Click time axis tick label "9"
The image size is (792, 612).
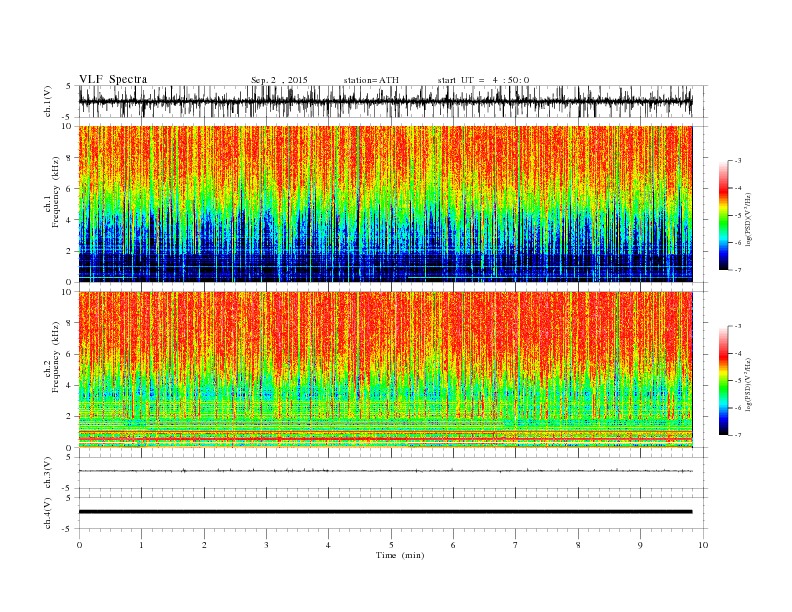[x=640, y=545]
